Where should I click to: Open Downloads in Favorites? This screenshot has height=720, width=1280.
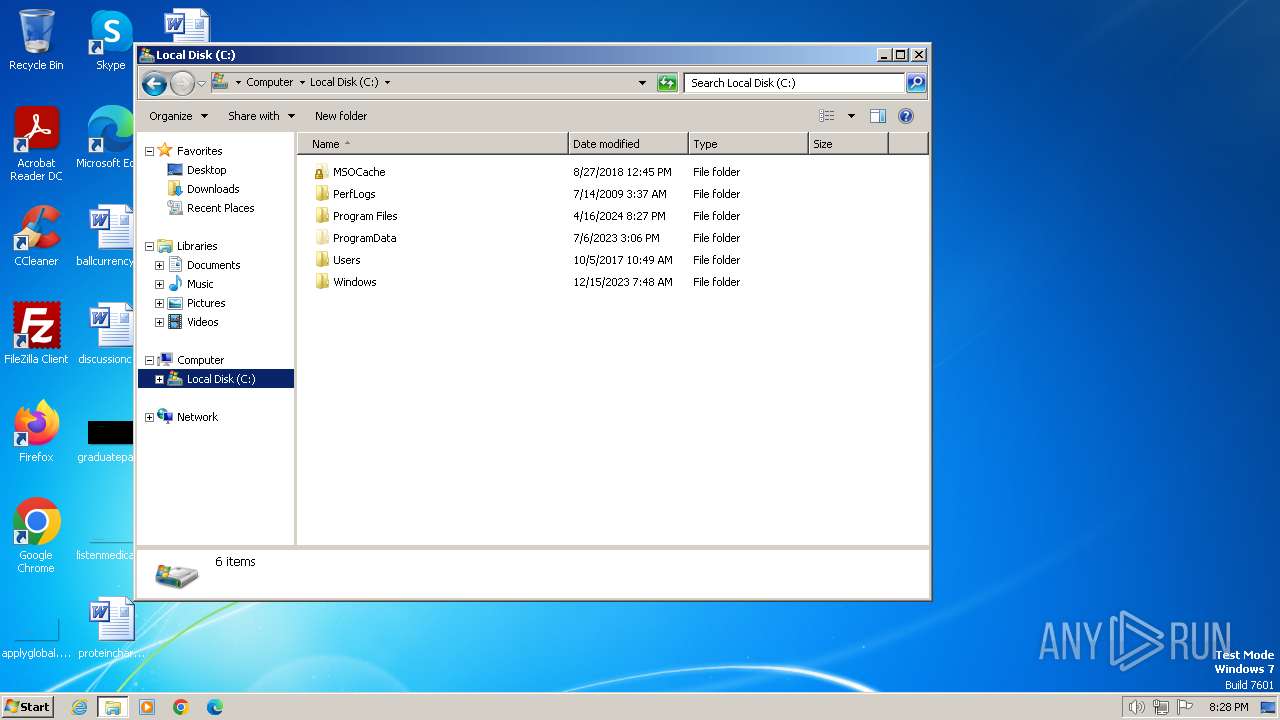[213, 189]
